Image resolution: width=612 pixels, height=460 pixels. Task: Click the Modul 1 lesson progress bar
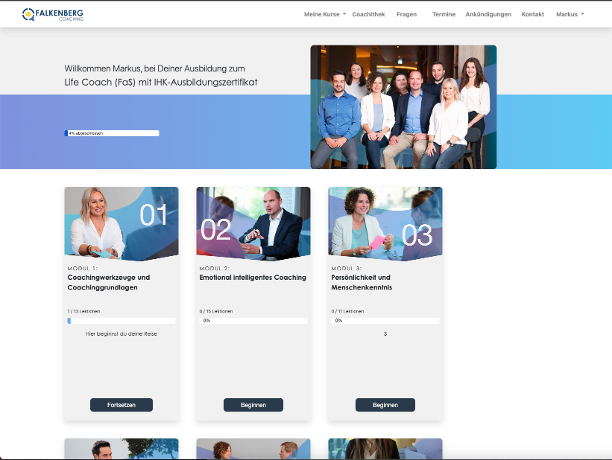click(x=121, y=321)
